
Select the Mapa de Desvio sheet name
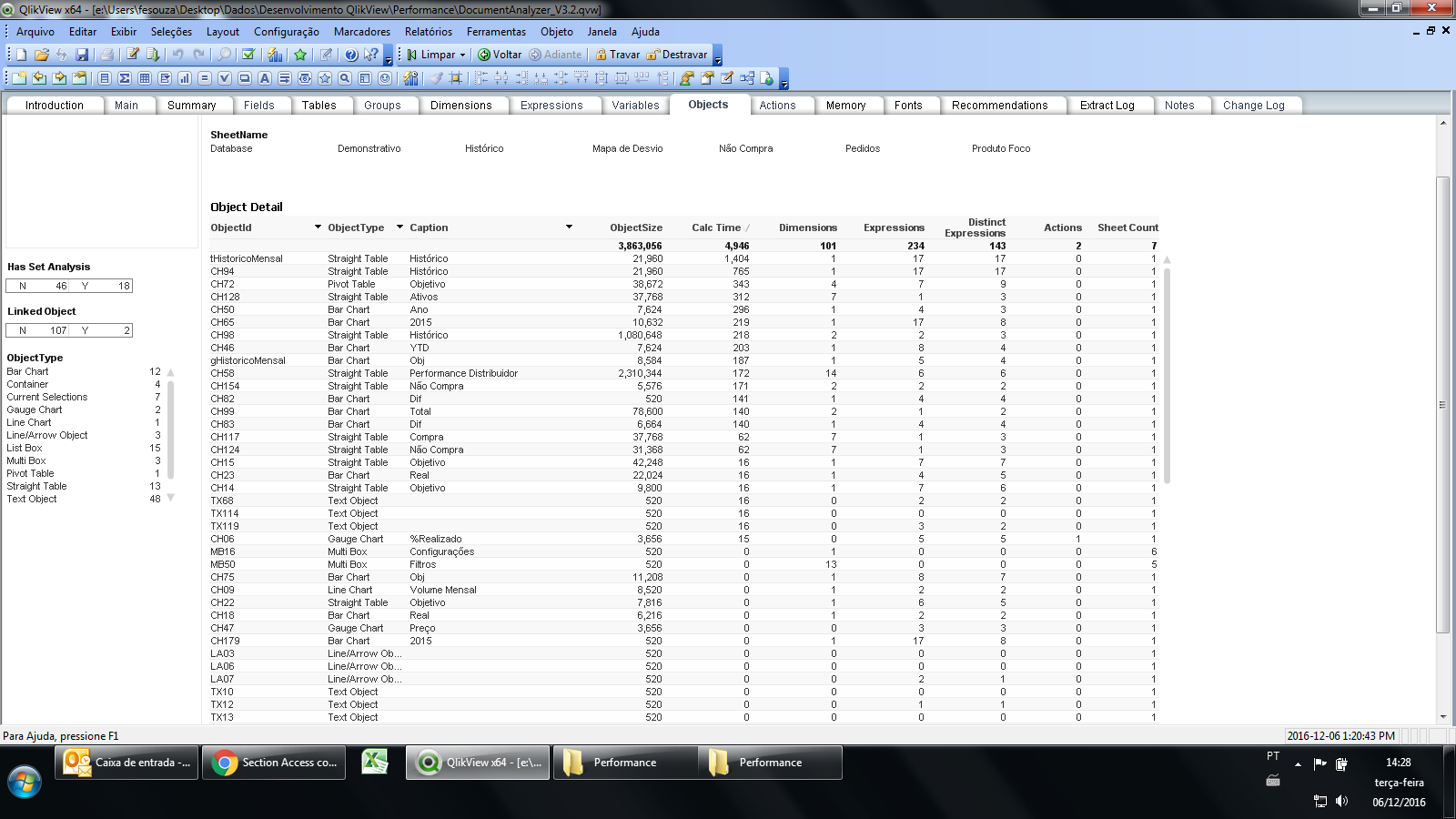tap(627, 148)
